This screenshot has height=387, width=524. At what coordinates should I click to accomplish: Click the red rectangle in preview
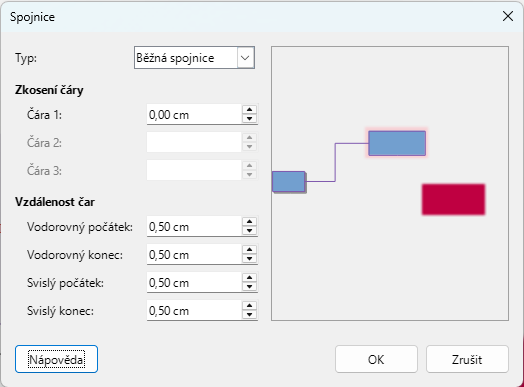pyautogui.click(x=453, y=199)
